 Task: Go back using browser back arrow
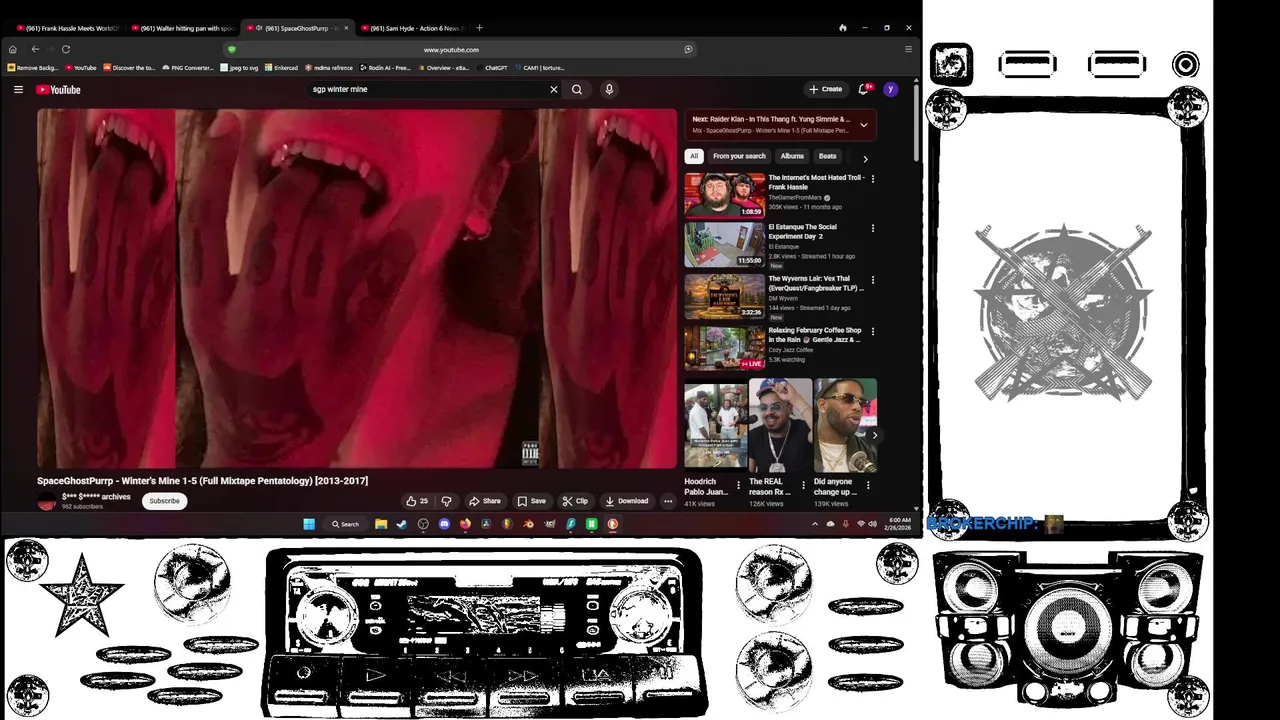click(x=35, y=49)
